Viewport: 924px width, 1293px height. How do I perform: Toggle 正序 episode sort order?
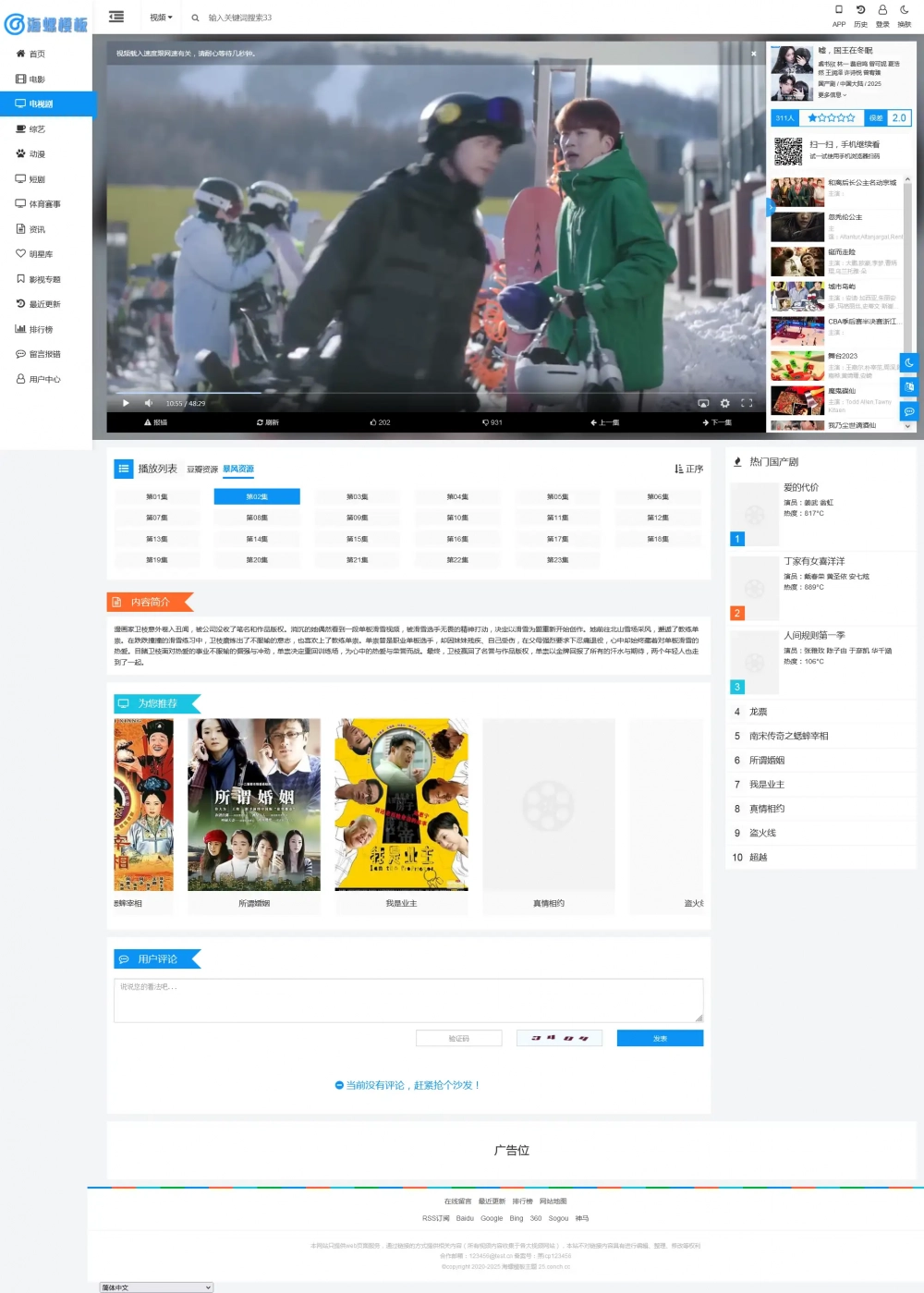(689, 470)
